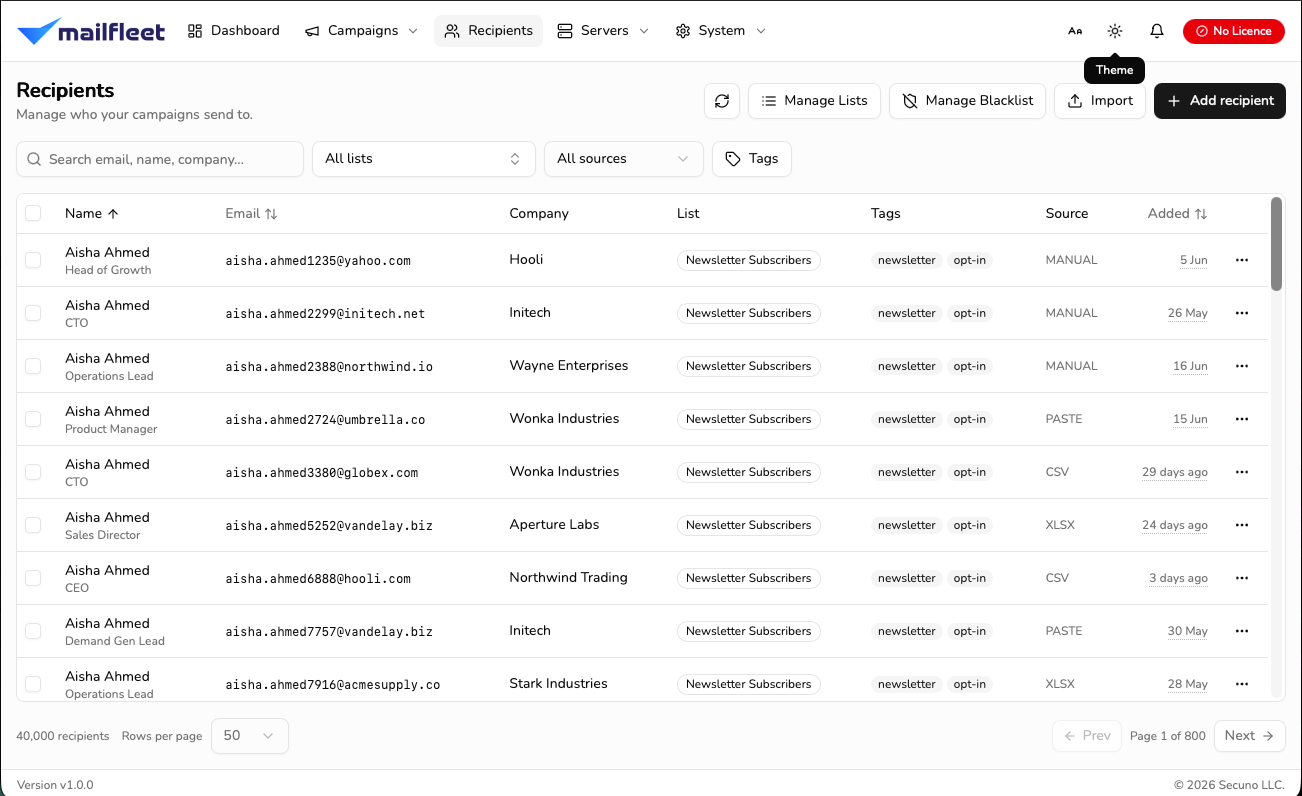
Task: Click opt-in tag in aisha.ahmed2299@initech.net row
Action: point(970,313)
